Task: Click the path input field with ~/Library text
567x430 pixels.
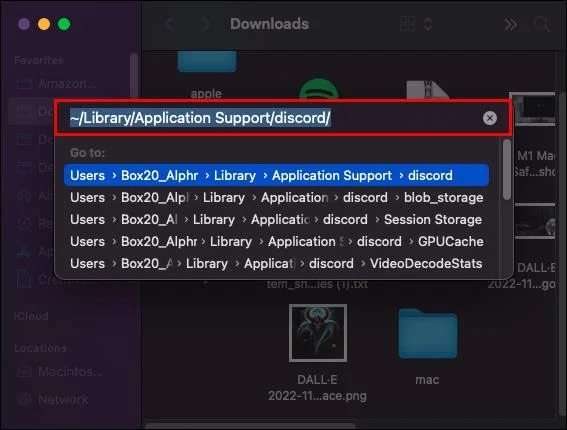Action: pos(283,118)
